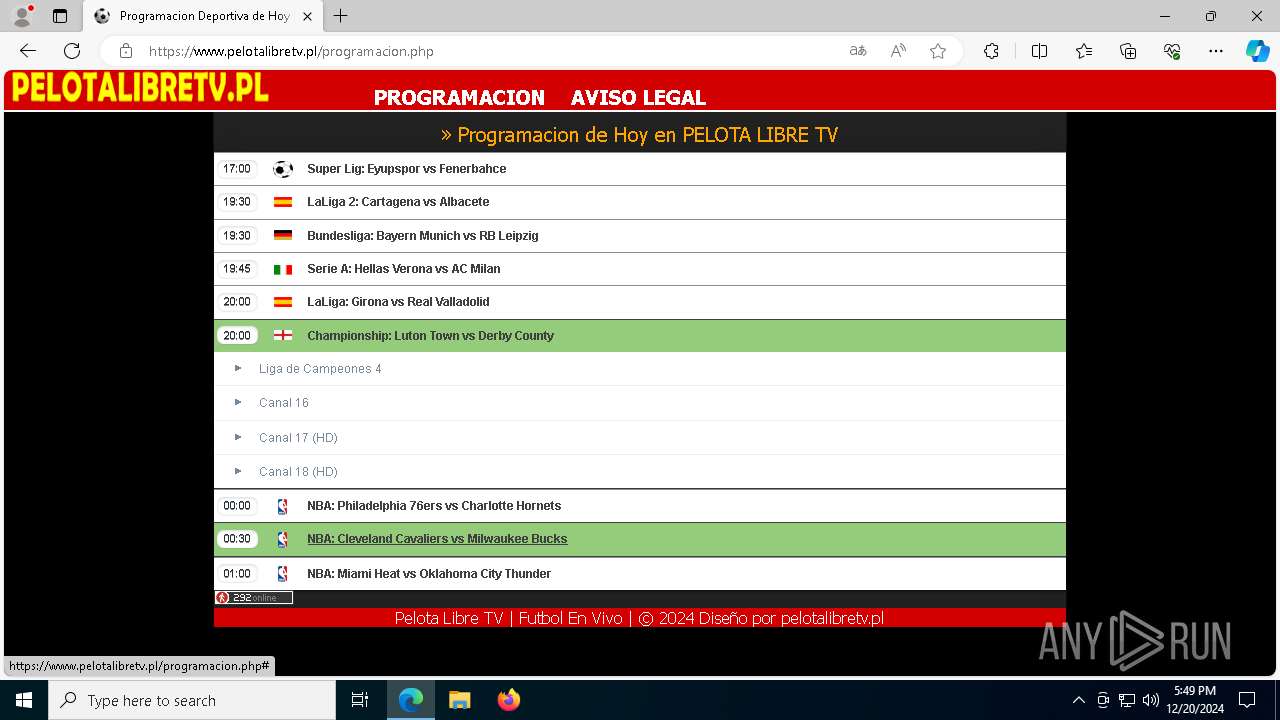This screenshot has height=720, width=1280.
Task: Click the taskbar search box
Action: point(192,700)
